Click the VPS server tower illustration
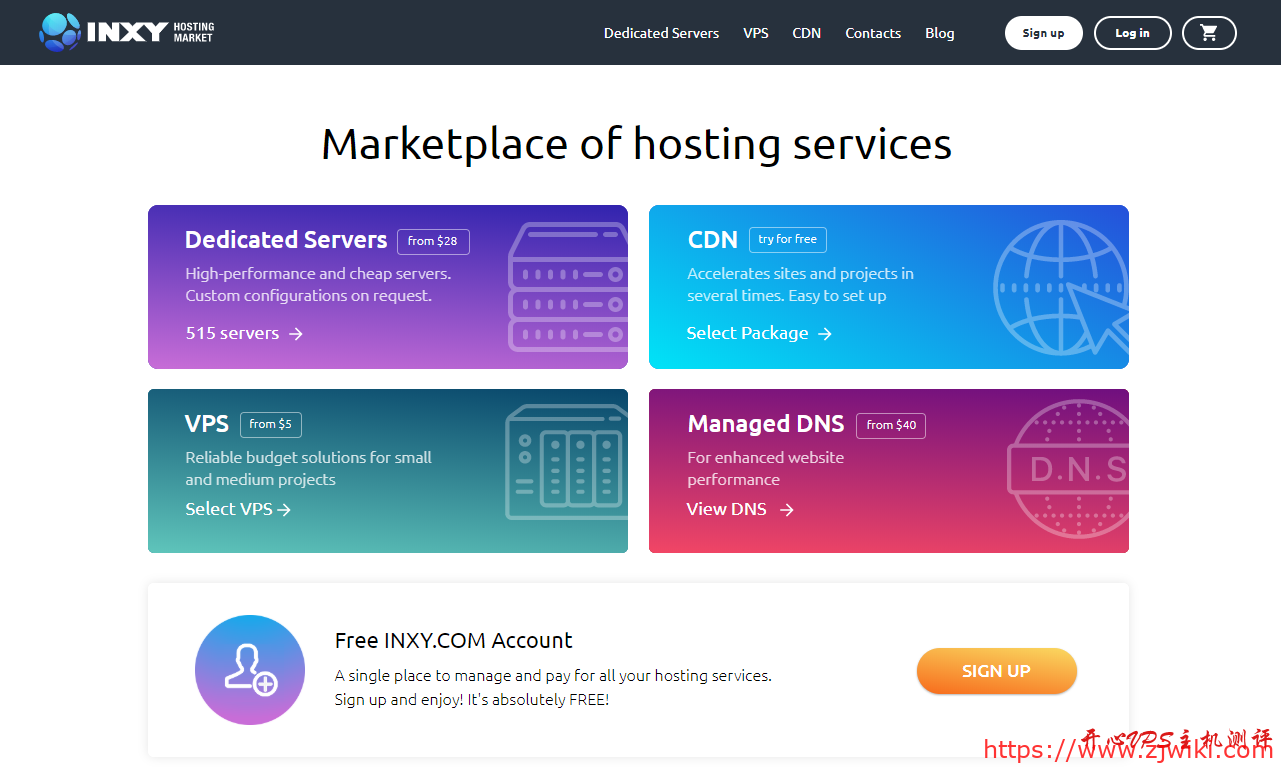 (x=566, y=470)
